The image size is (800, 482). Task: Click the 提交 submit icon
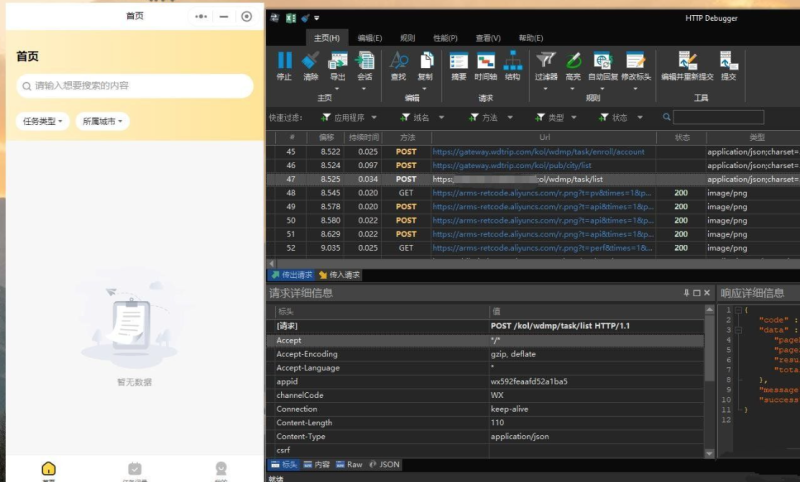point(728,61)
